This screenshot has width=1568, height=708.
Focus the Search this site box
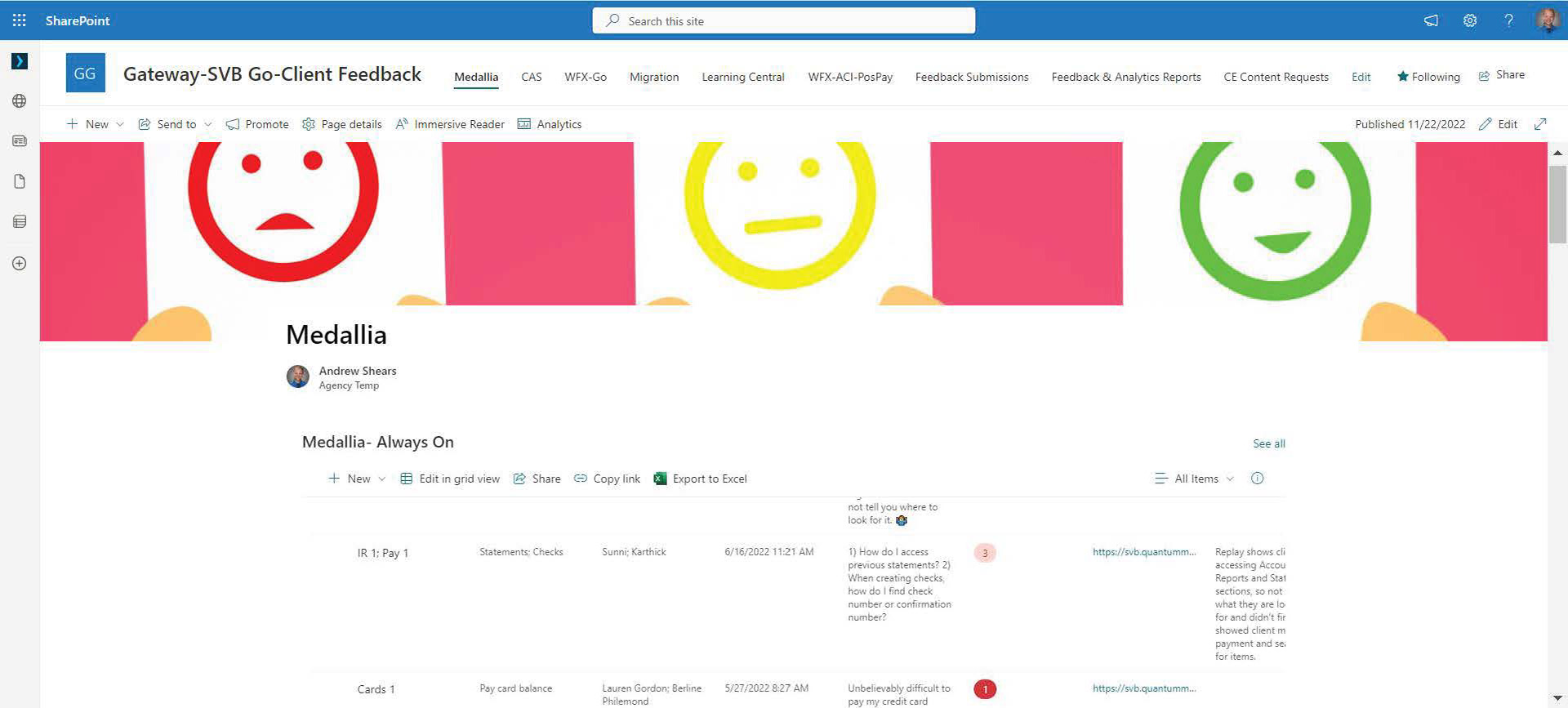point(783,21)
